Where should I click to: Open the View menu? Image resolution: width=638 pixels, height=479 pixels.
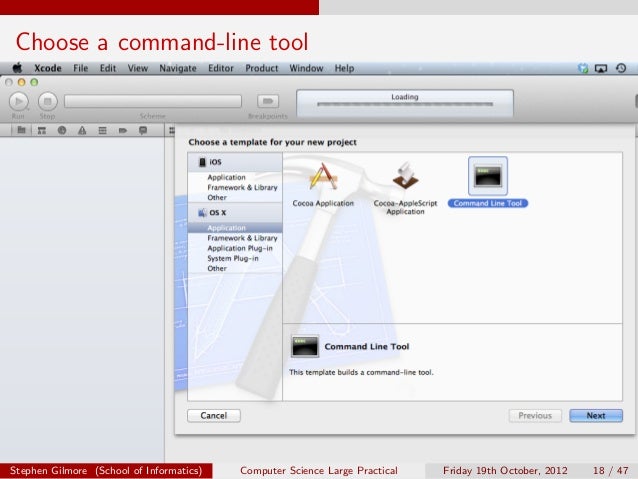tap(138, 68)
